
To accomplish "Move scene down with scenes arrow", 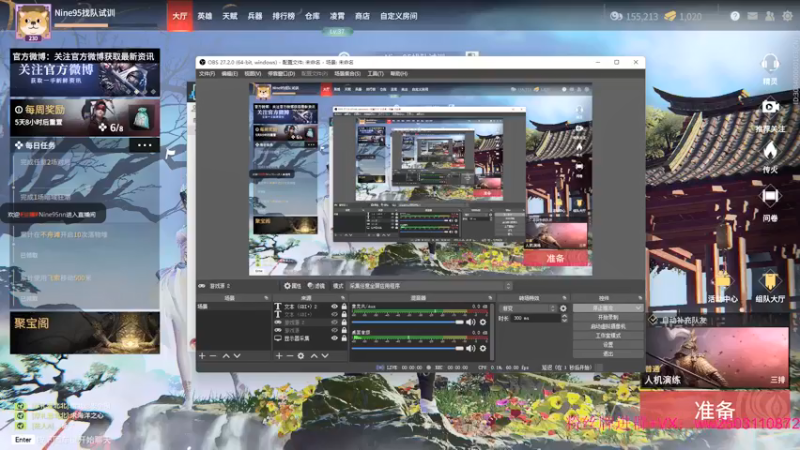I will coord(237,356).
